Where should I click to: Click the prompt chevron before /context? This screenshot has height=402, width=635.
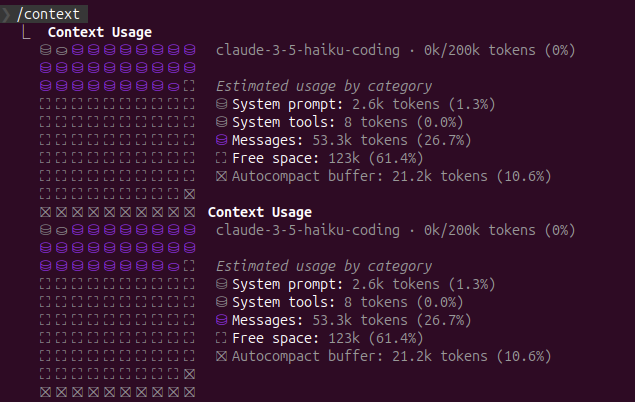(6, 14)
